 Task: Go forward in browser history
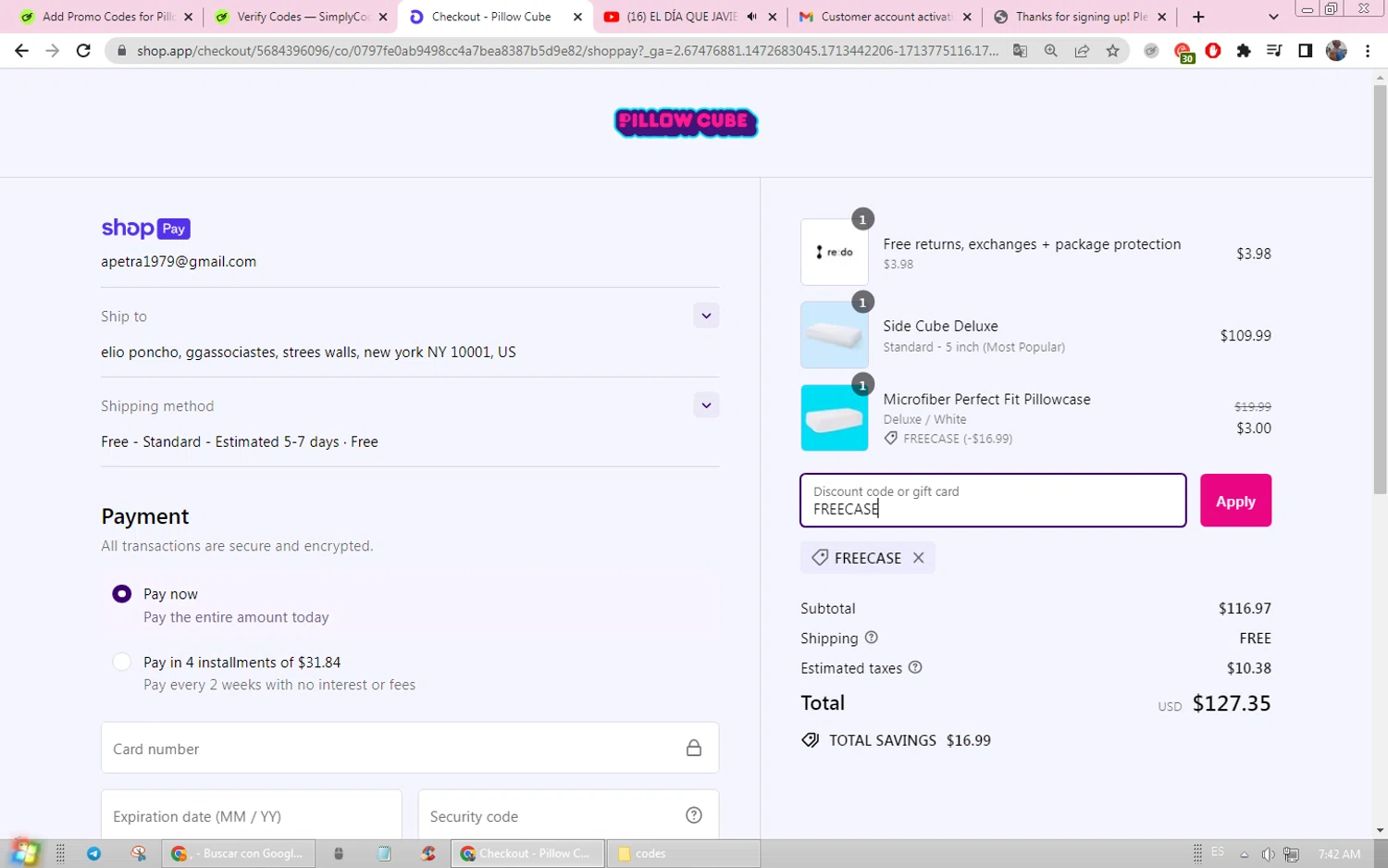pos(52,51)
